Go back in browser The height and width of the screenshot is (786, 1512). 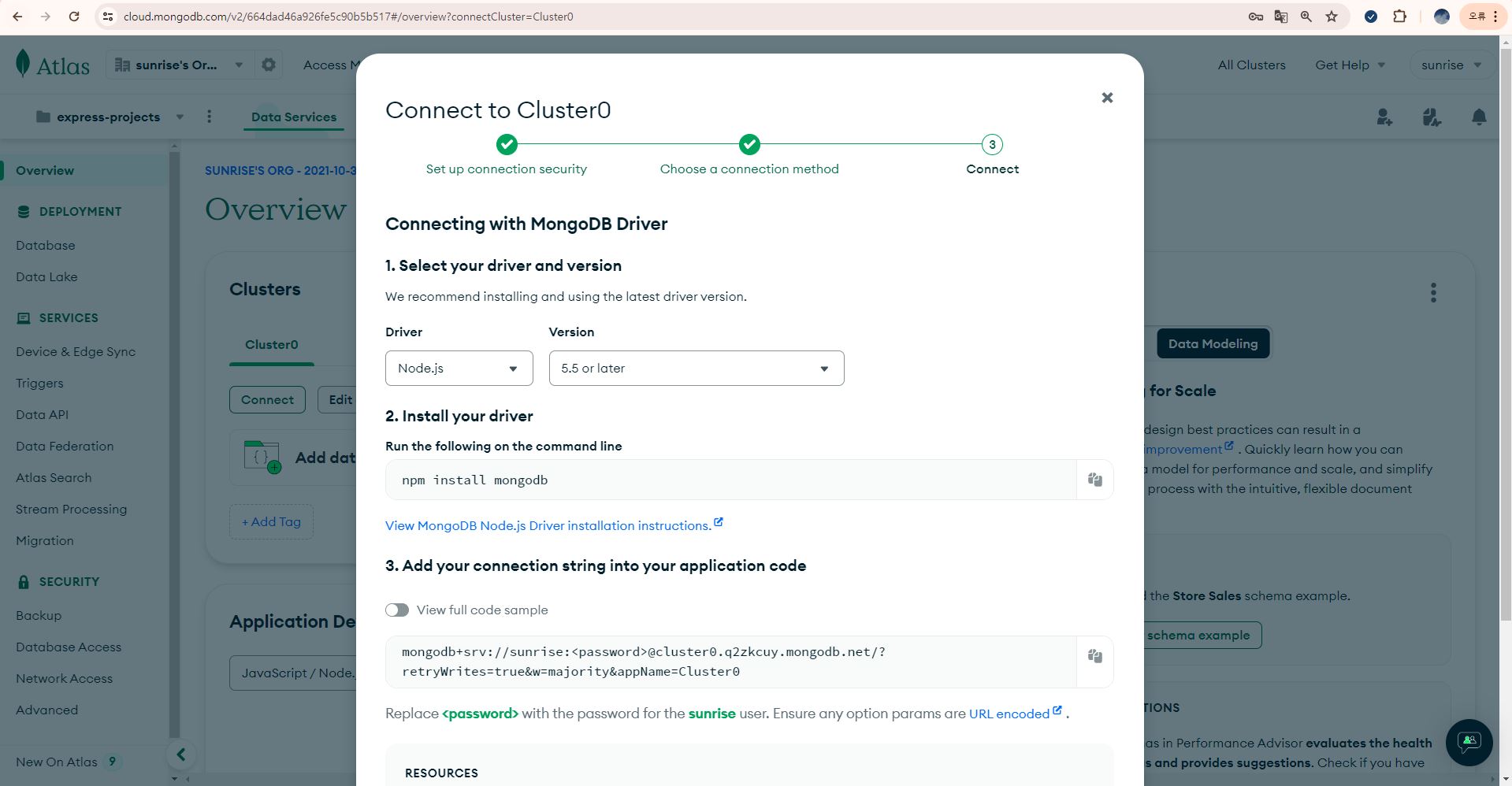[17, 17]
